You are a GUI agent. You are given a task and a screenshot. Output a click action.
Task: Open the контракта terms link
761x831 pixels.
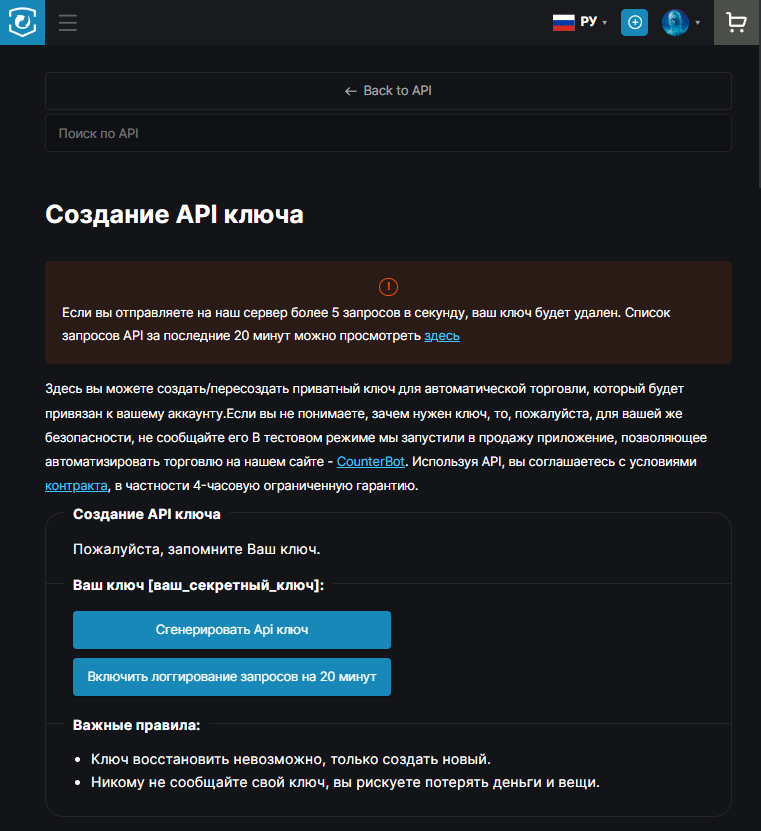click(76, 486)
